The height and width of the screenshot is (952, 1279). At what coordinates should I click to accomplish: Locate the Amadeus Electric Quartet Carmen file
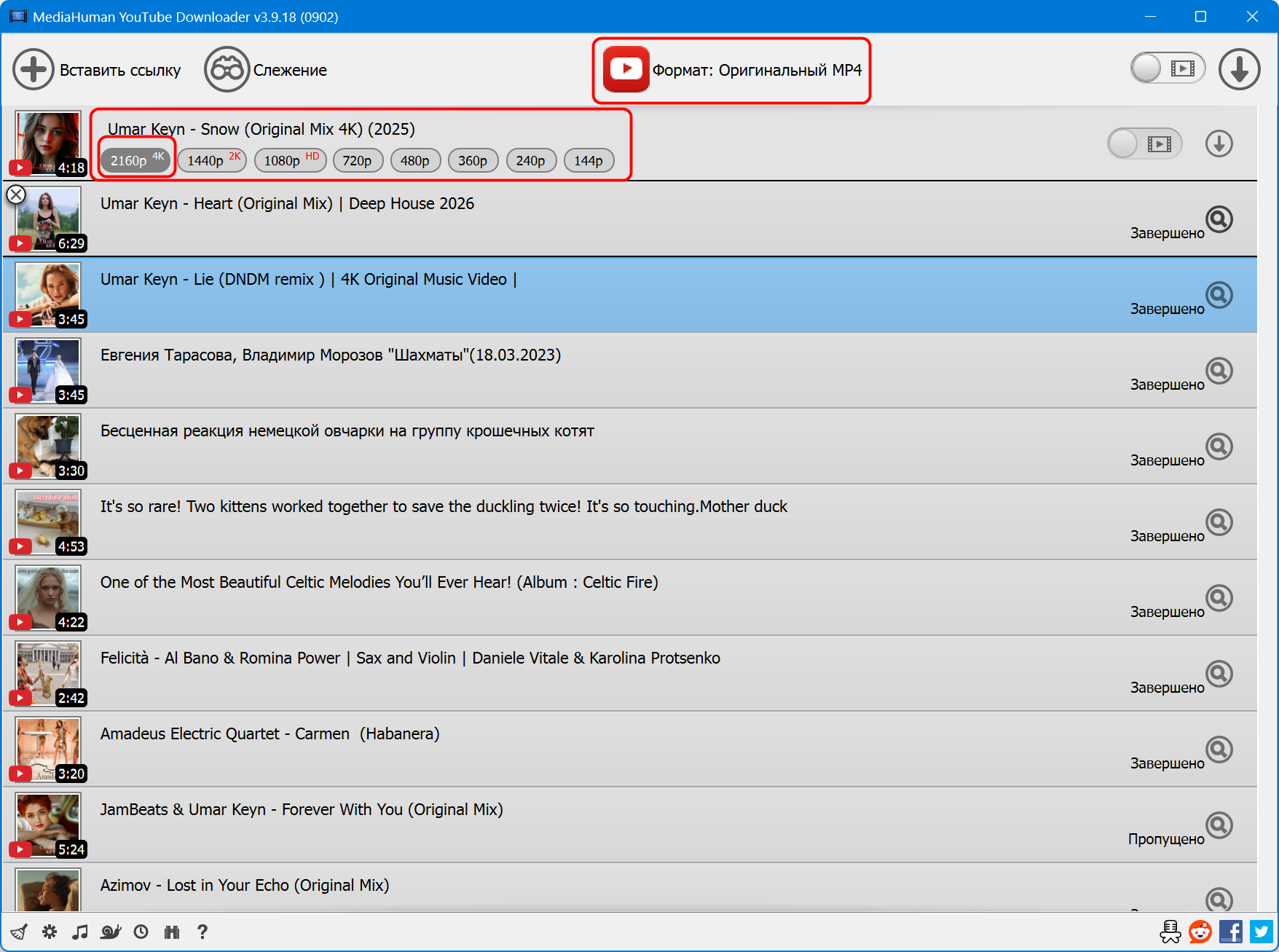(1219, 750)
